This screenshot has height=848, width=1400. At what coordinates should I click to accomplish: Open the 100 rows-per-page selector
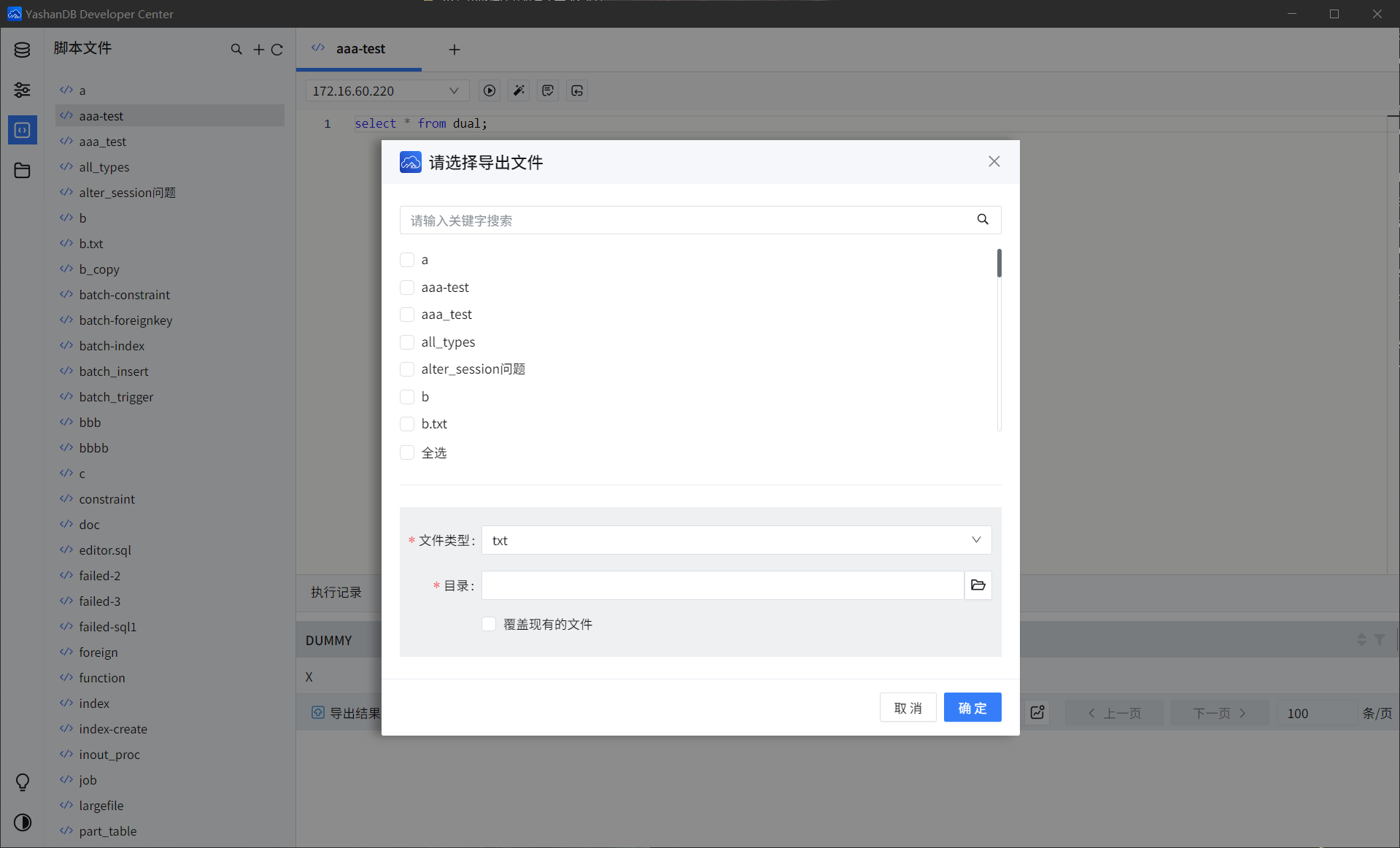tap(1315, 713)
